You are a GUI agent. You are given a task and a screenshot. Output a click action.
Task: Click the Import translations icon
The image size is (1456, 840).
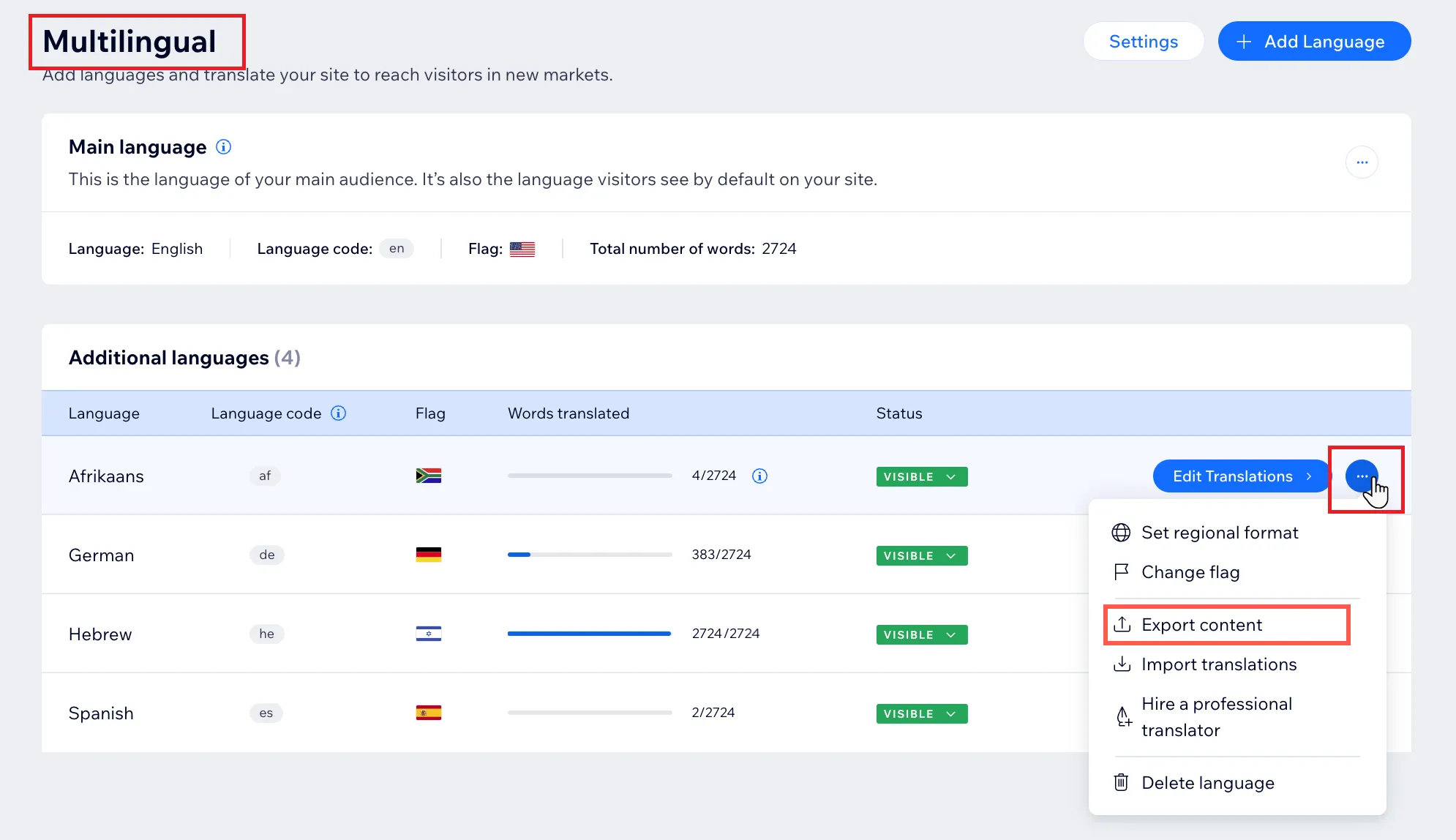pyautogui.click(x=1124, y=663)
